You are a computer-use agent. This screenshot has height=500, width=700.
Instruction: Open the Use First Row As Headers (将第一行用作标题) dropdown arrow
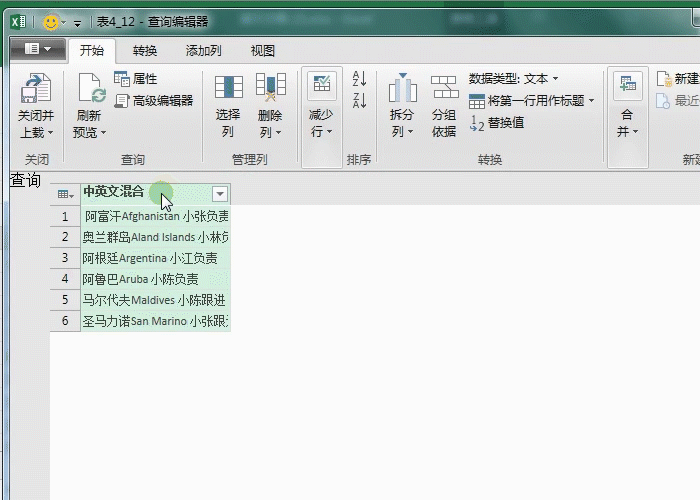(x=591, y=101)
